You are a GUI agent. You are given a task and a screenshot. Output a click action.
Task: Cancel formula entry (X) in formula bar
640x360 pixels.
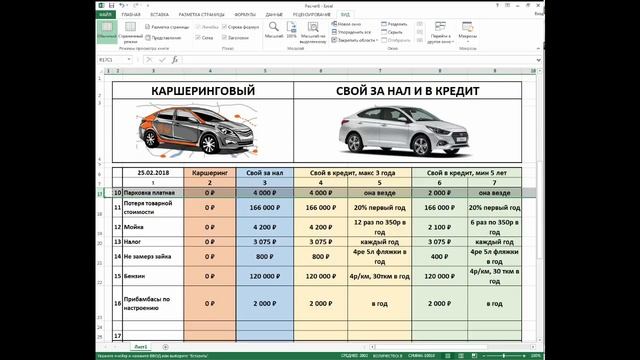149,60
